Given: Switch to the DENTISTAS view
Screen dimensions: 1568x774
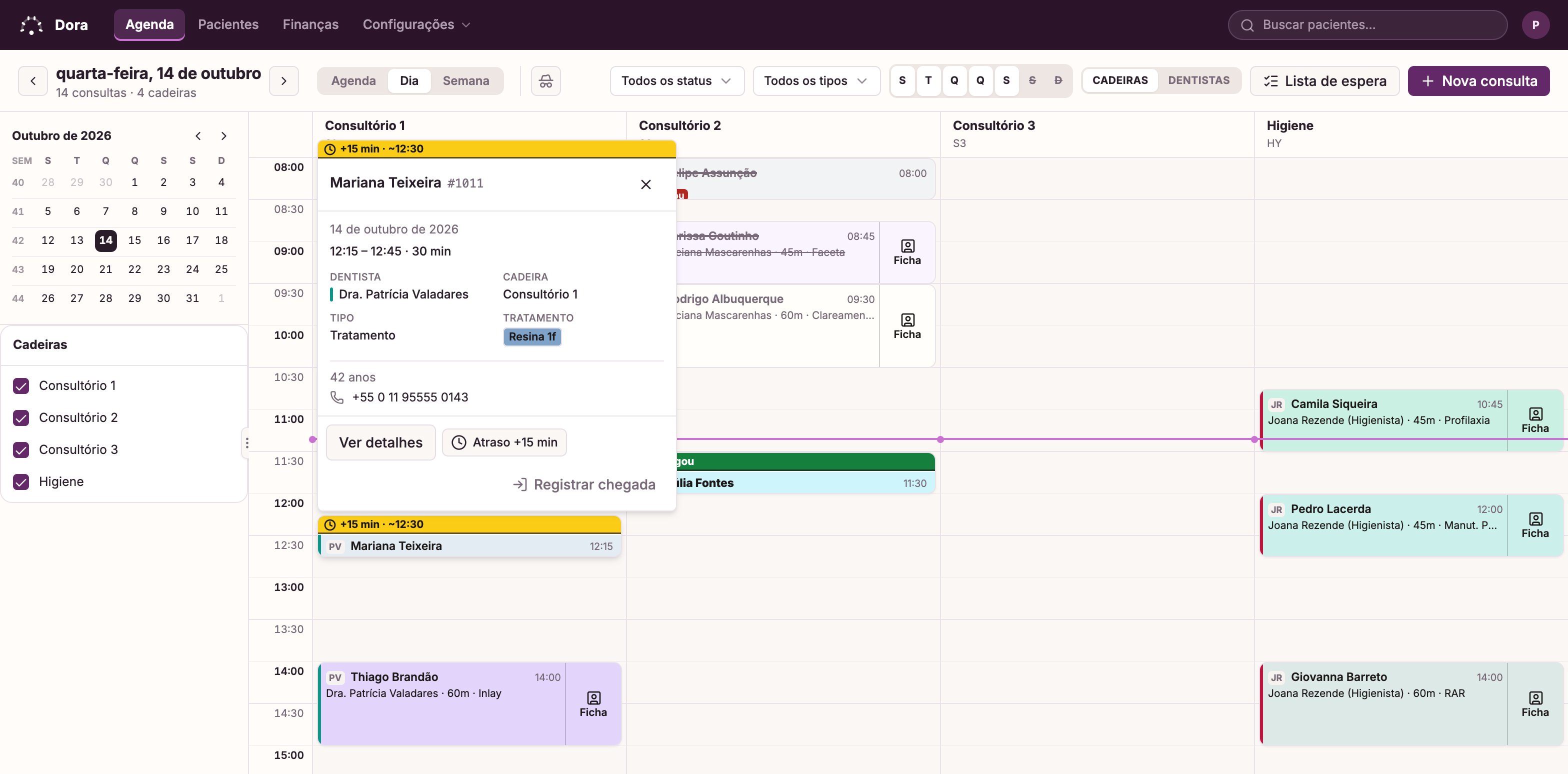Looking at the screenshot, I should (x=1198, y=80).
